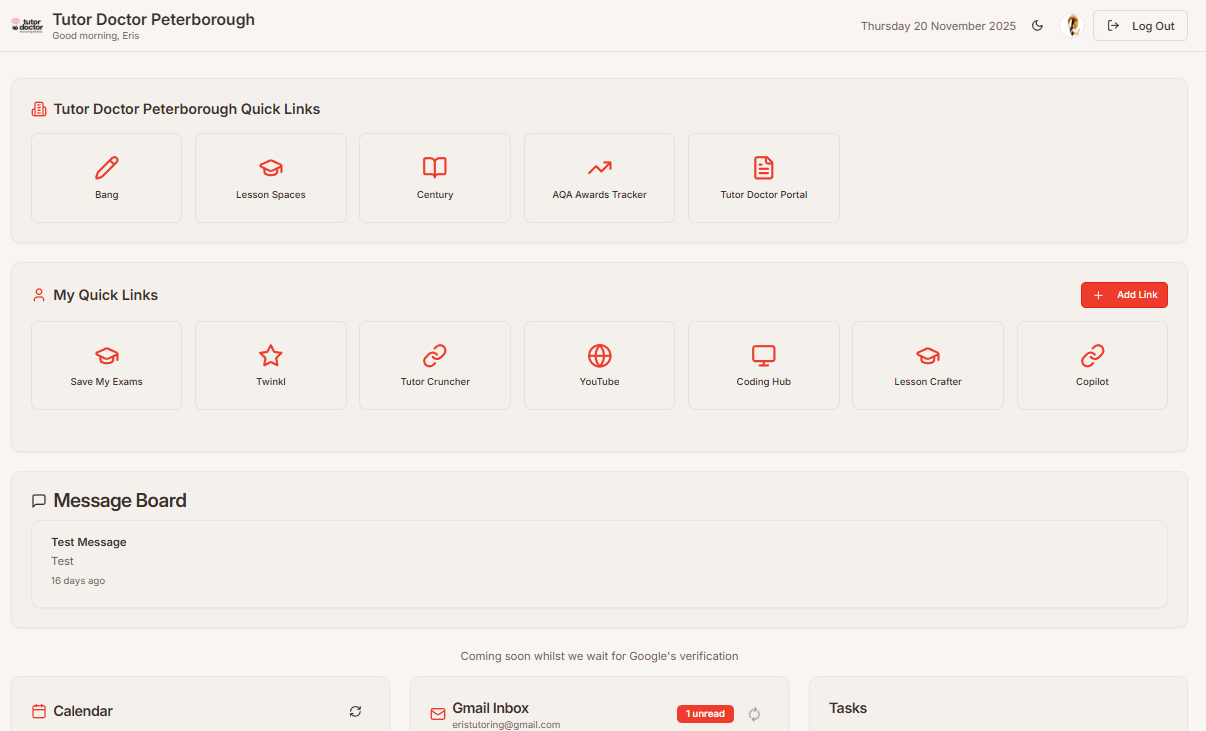Open the Lesson Spaces quick link

[270, 177]
